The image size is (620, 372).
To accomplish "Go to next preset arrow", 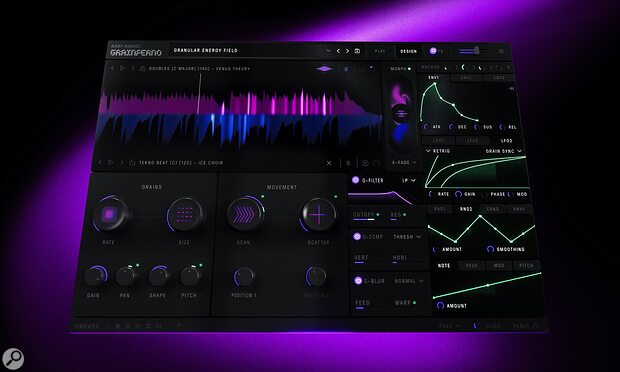I will [348, 51].
